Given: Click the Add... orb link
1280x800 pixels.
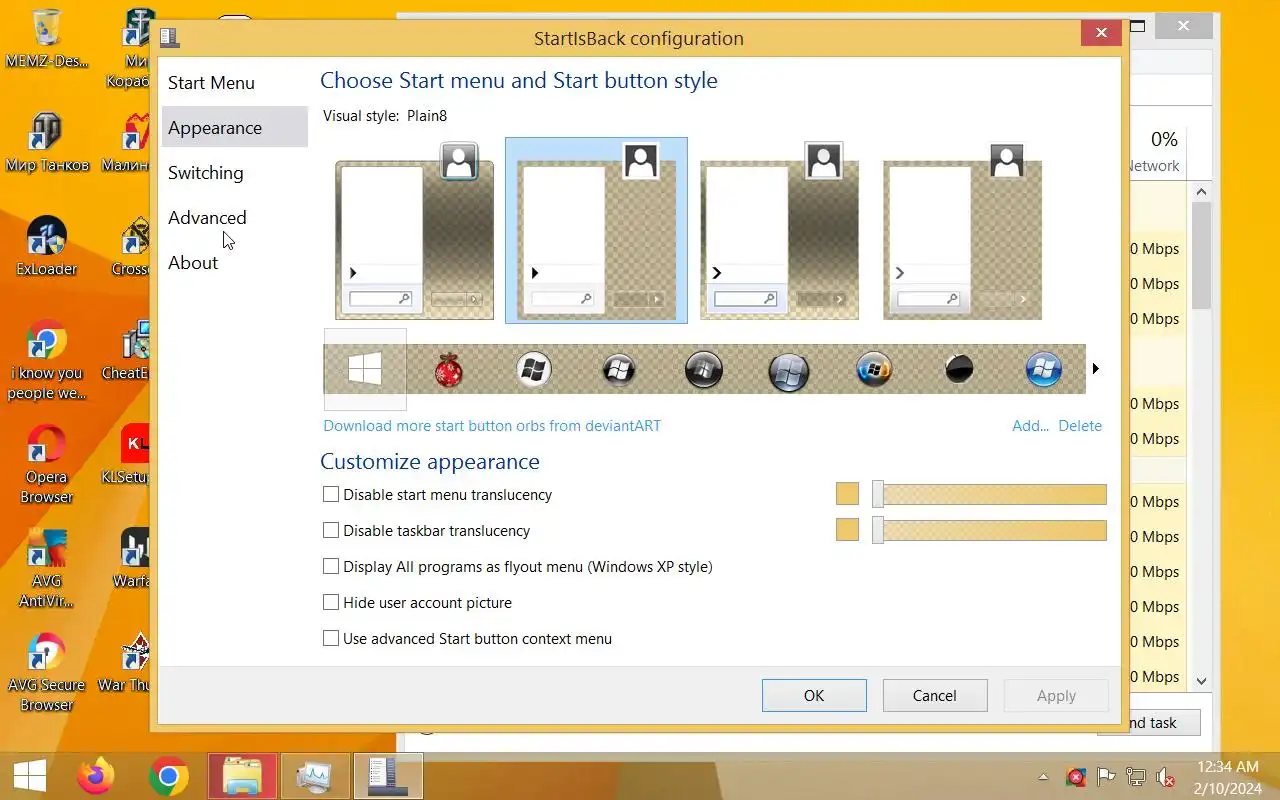Looking at the screenshot, I should pos(1030,425).
